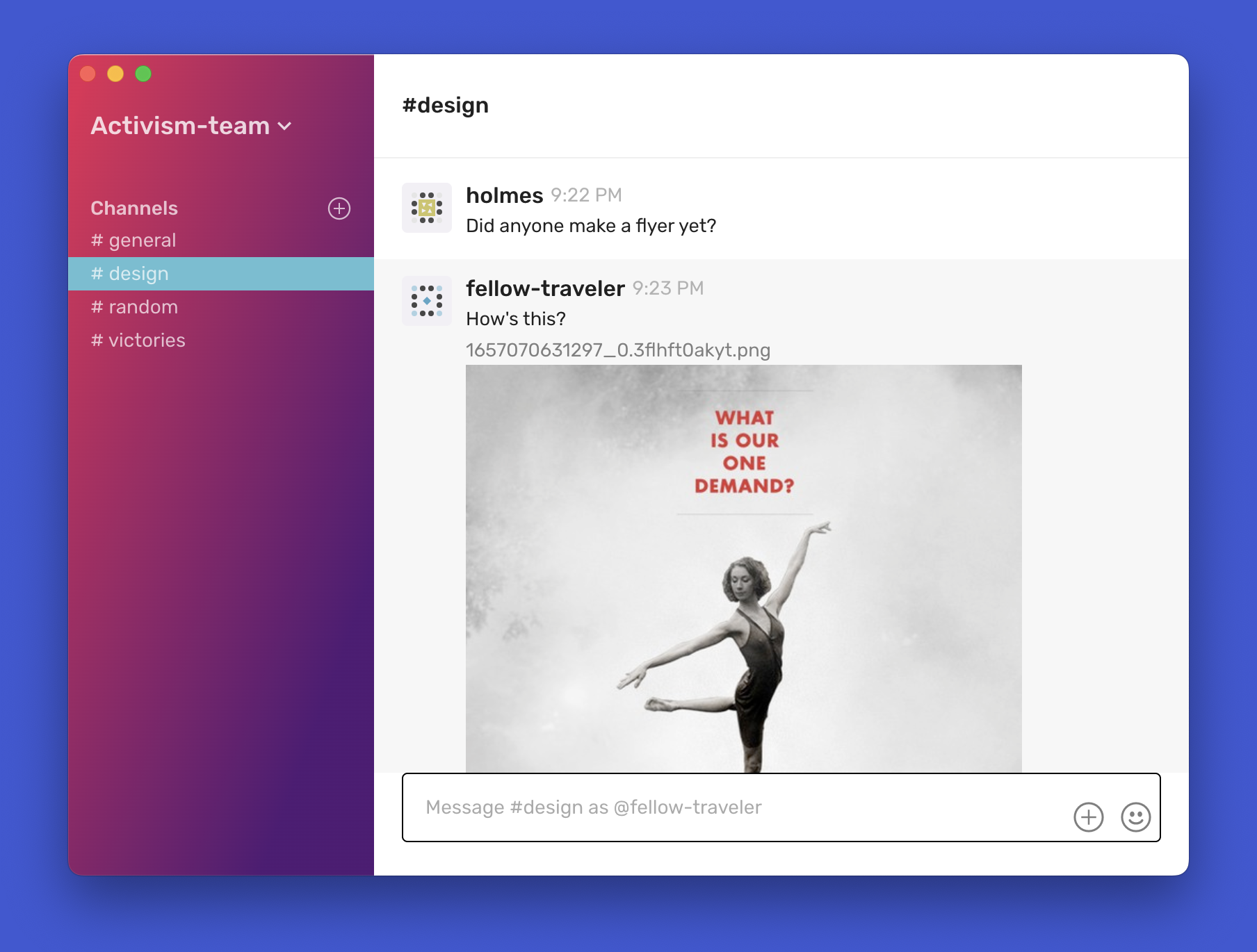Image resolution: width=1257 pixels, height=952 pixels.
Task: Select the #random channel
Action: pos(136,306)
